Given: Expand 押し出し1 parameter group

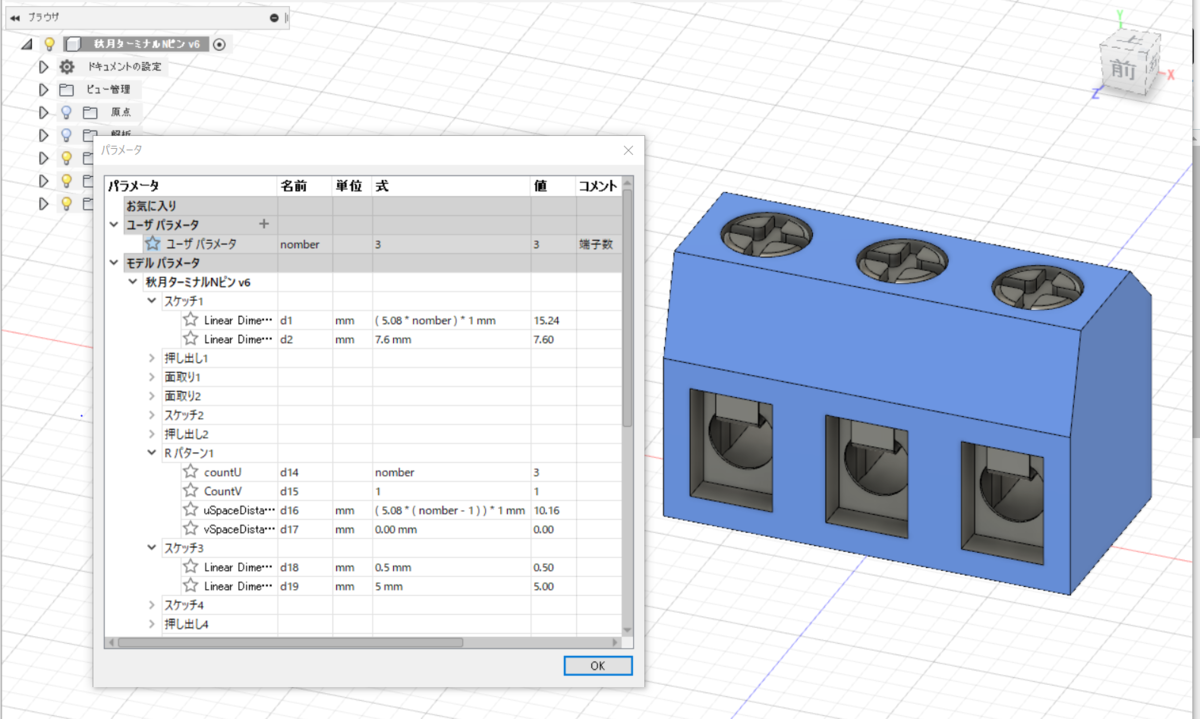Looking at the screenshot, I should click(x=152, y=358).
